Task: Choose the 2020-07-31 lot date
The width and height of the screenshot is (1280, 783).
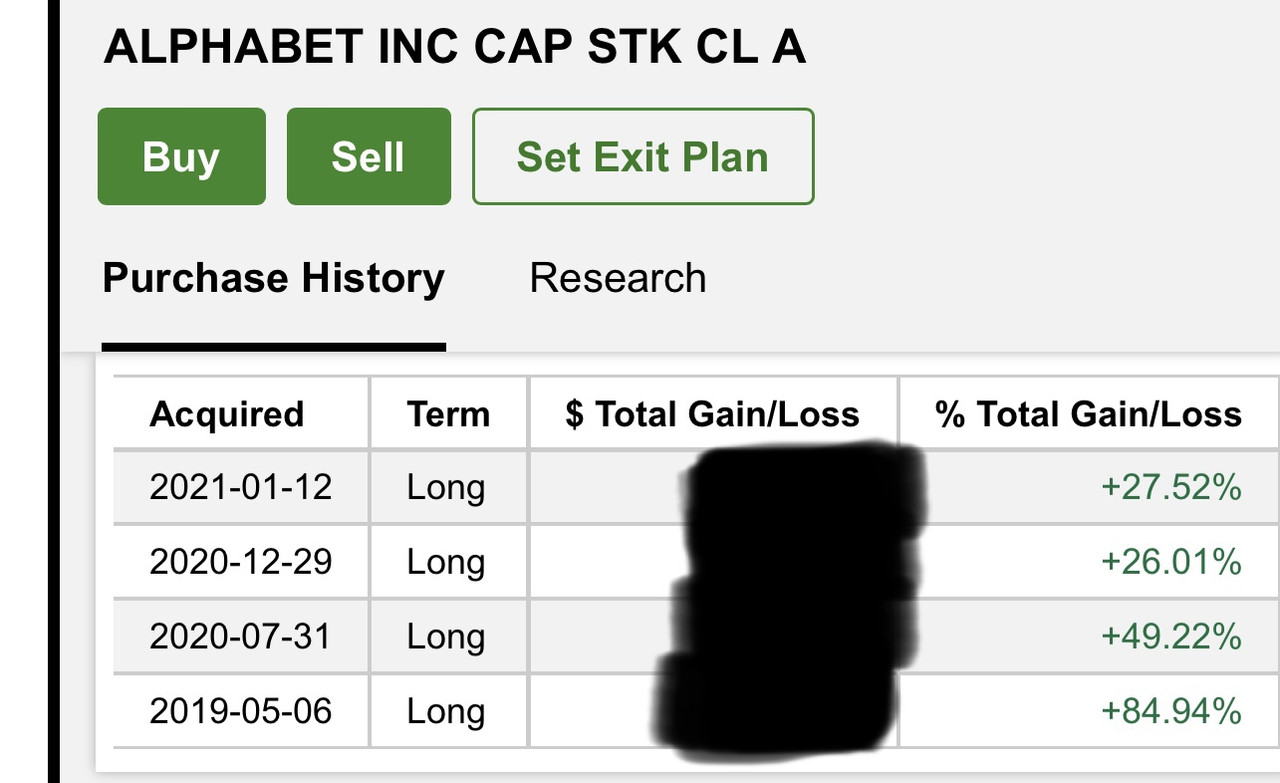Action: [240, 636]
